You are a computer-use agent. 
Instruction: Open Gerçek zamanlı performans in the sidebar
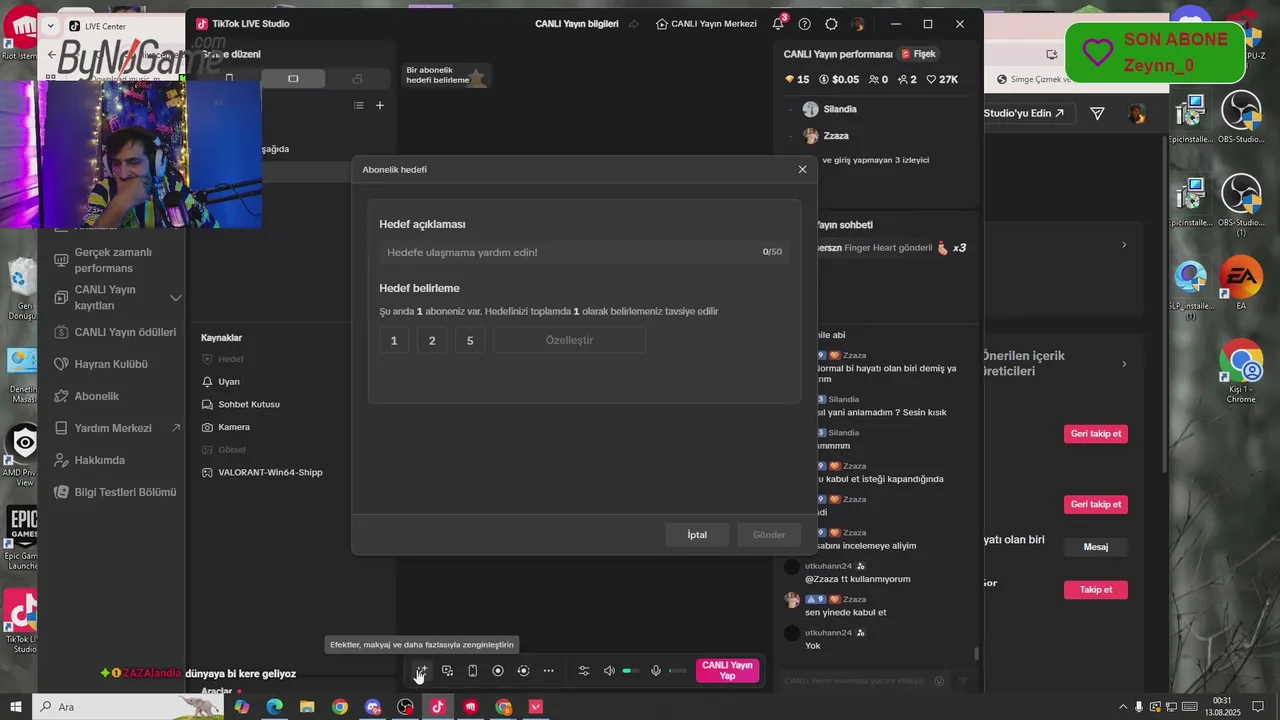pyautogui.click(x=113, y=260)
